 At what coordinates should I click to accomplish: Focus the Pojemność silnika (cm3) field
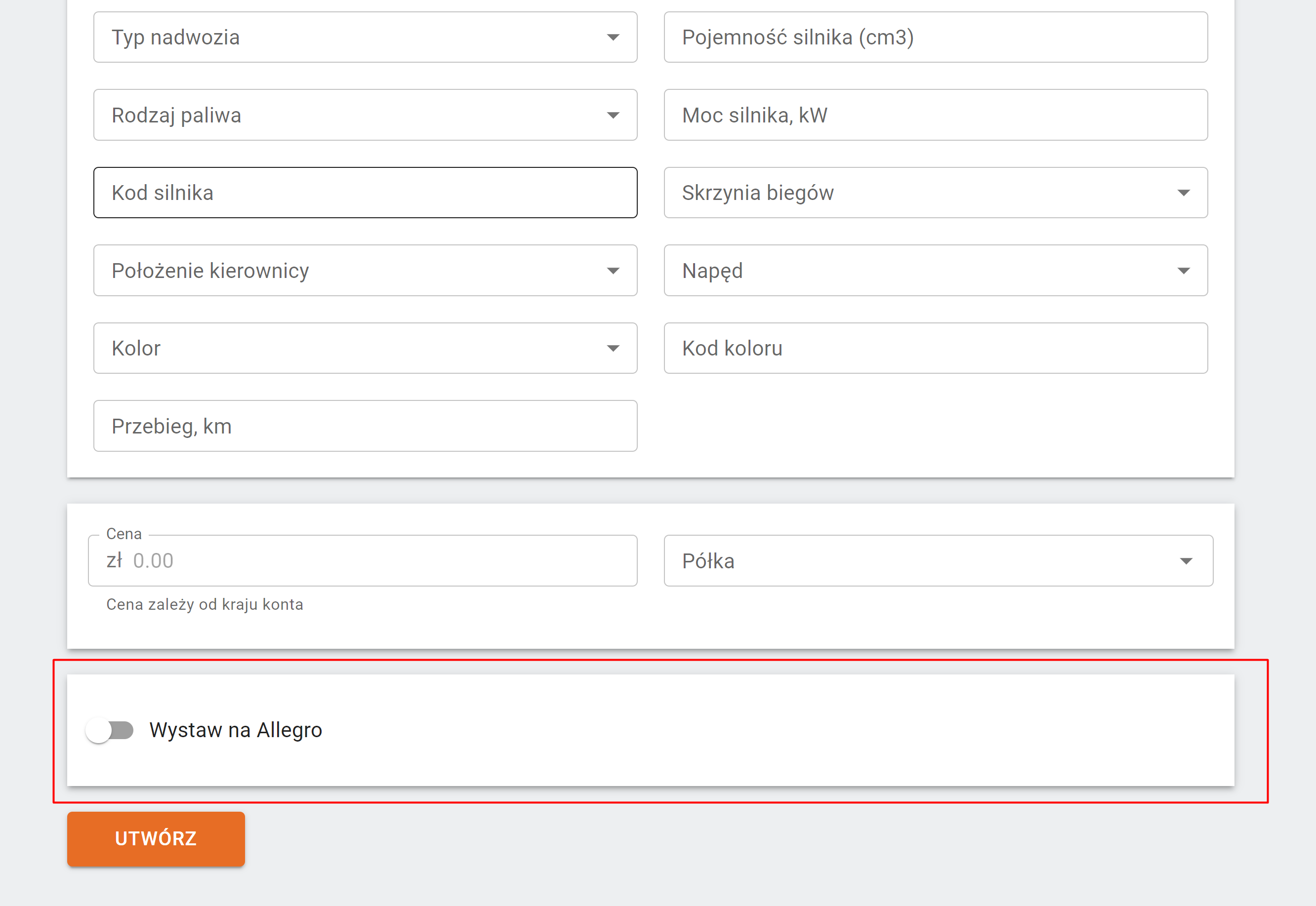935,38
